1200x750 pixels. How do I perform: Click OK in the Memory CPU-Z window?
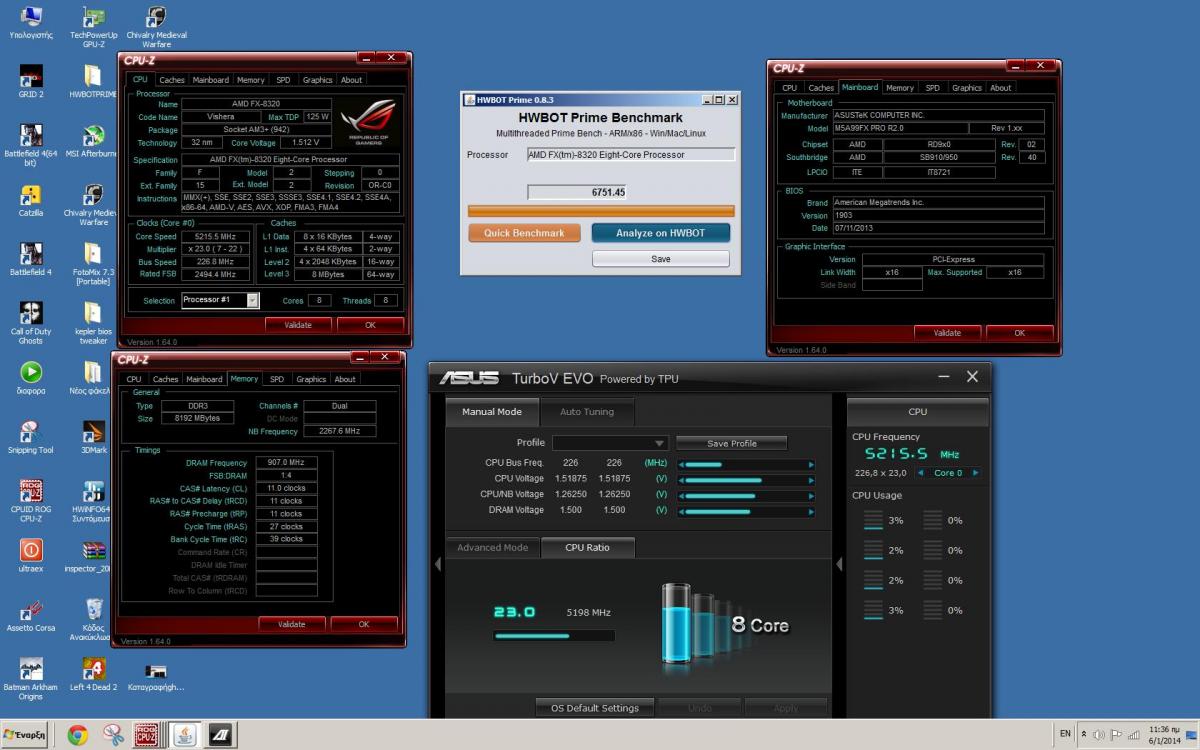click(x=364, y=624)
